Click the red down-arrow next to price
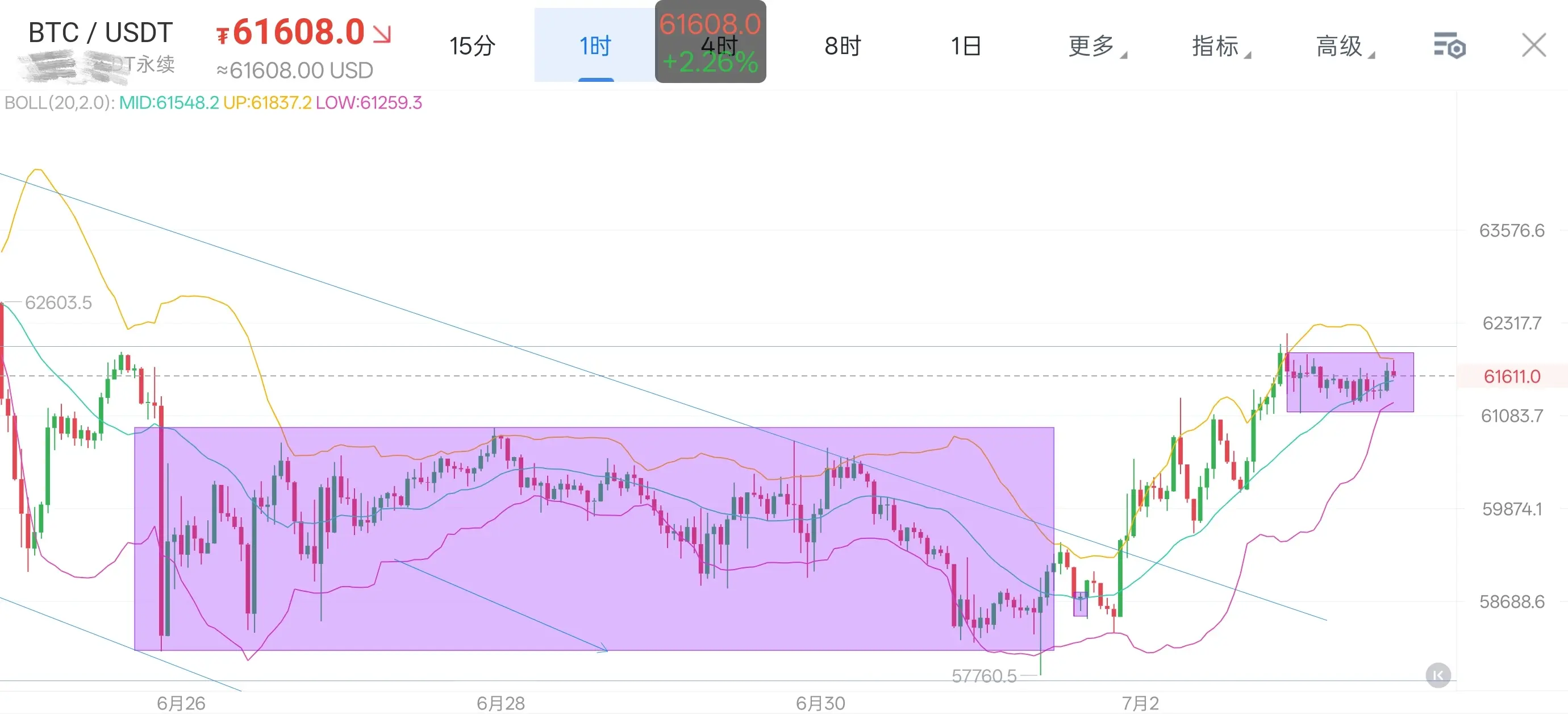Image resolution: width=1568 pixels, height=714 pixels. click(x=382, y=34)
